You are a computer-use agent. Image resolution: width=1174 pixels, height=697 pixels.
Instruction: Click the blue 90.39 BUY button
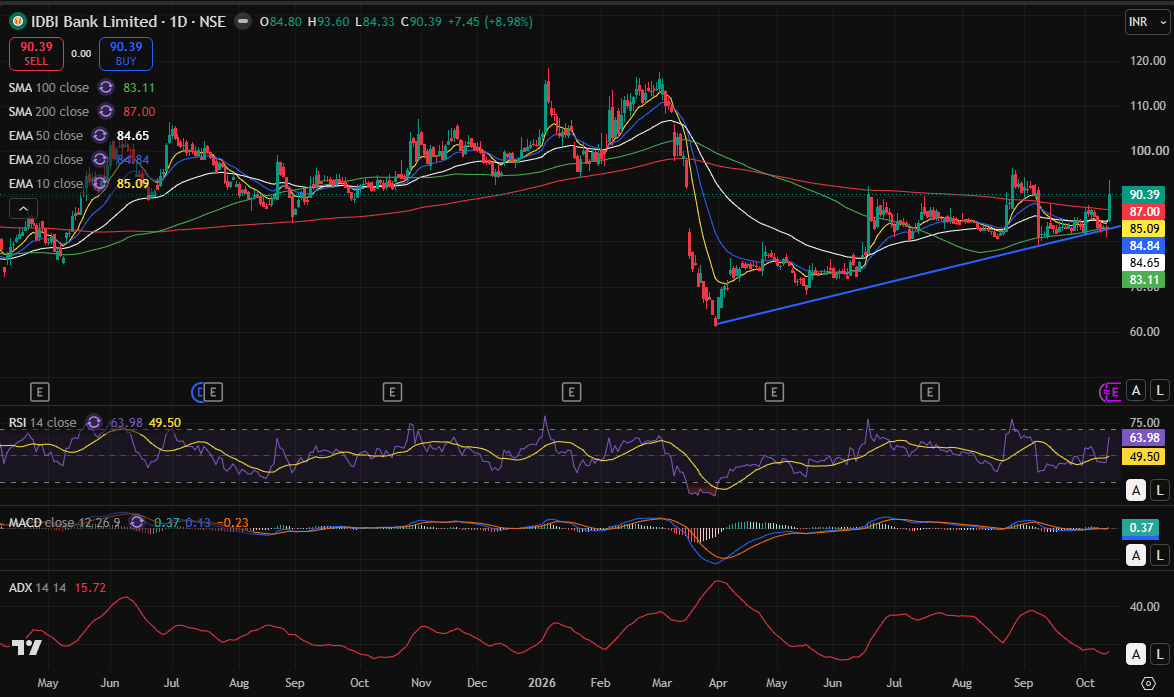(x=126, y=54)
